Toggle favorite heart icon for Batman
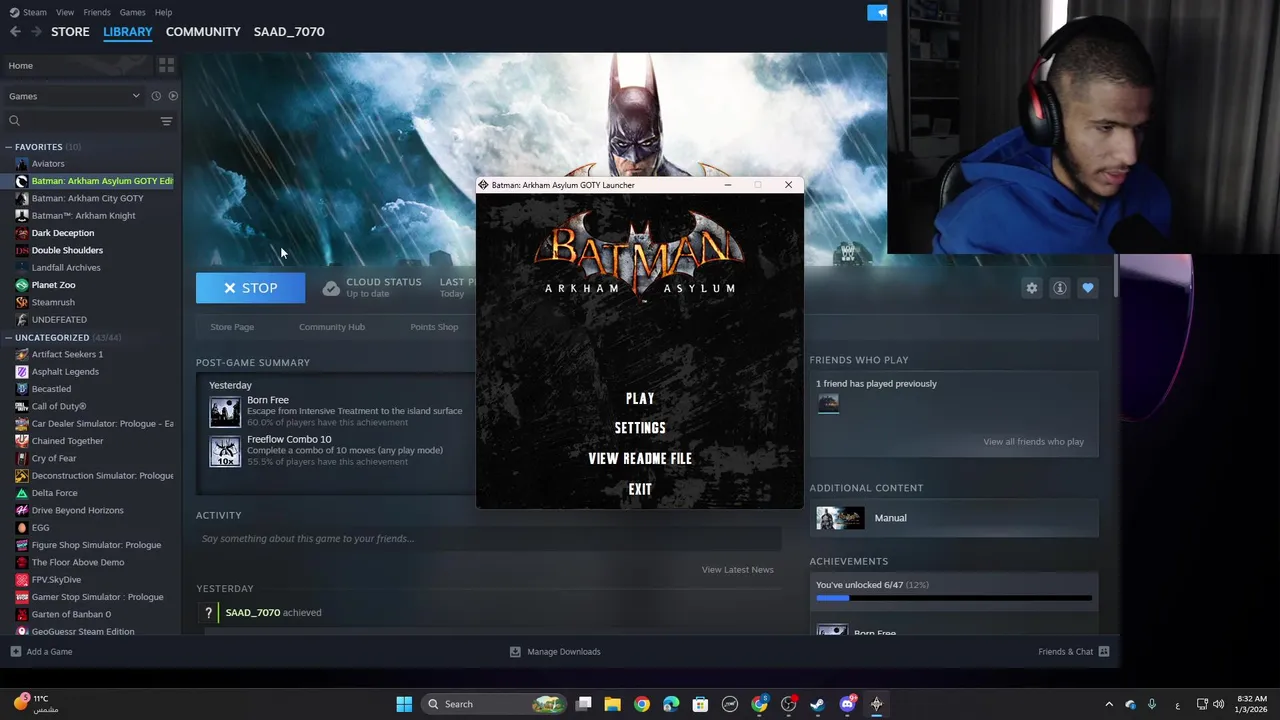The height and width of the screenshot is (720, 1280). [1088, 288]
